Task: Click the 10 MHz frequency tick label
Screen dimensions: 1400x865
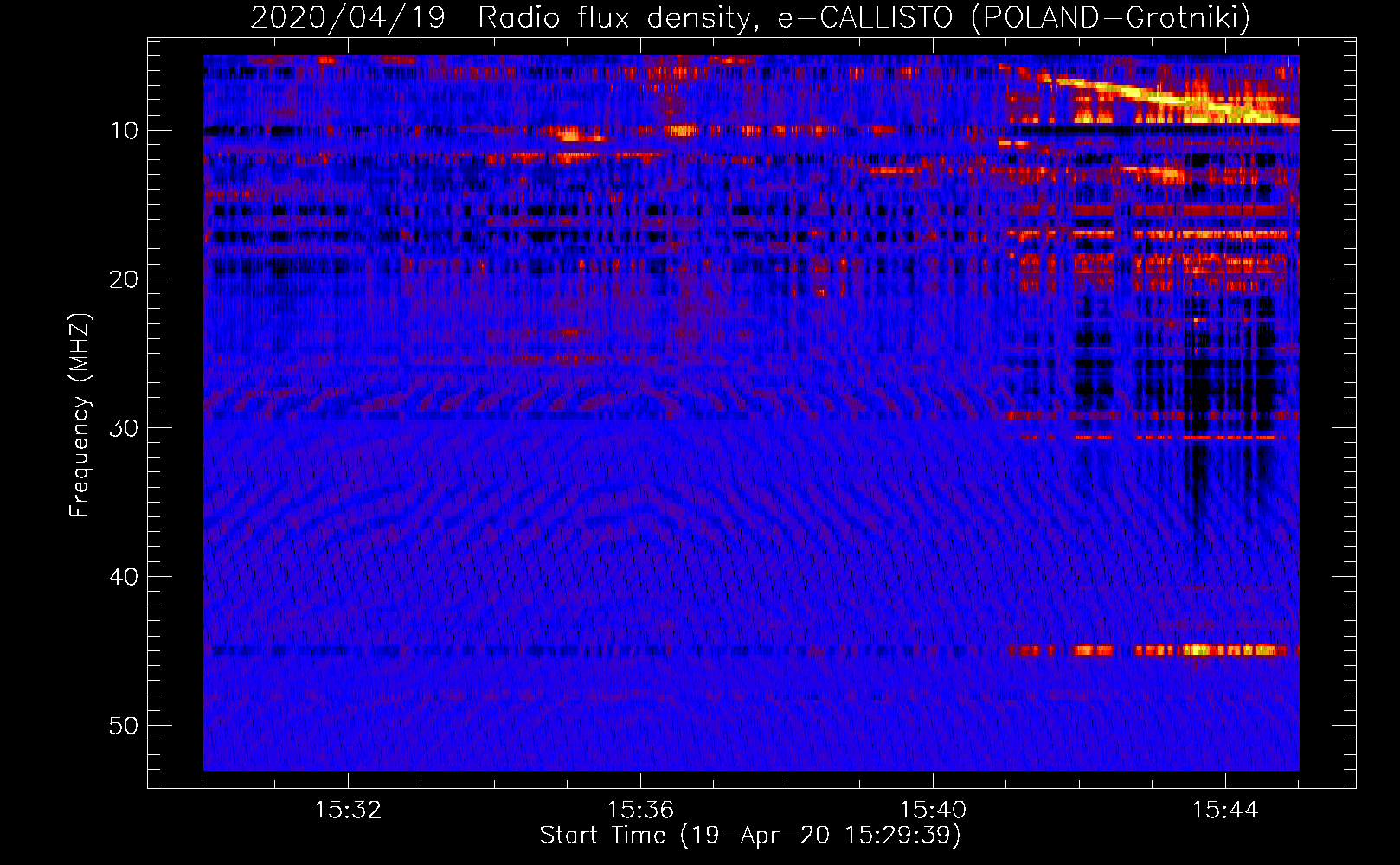Action: click(x=124, y=131)
